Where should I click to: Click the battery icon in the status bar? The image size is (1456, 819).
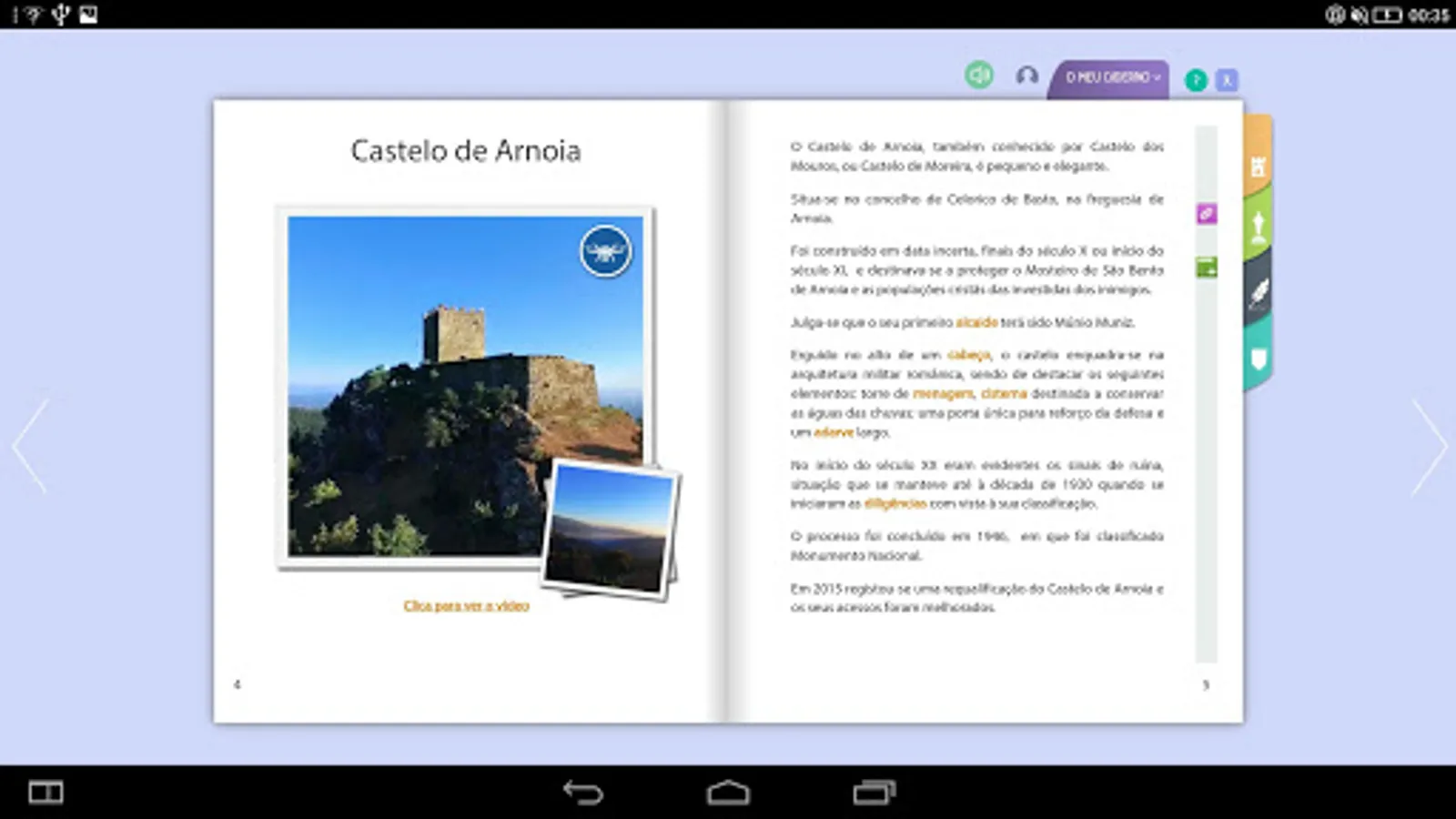click(x=1387, y=15)
